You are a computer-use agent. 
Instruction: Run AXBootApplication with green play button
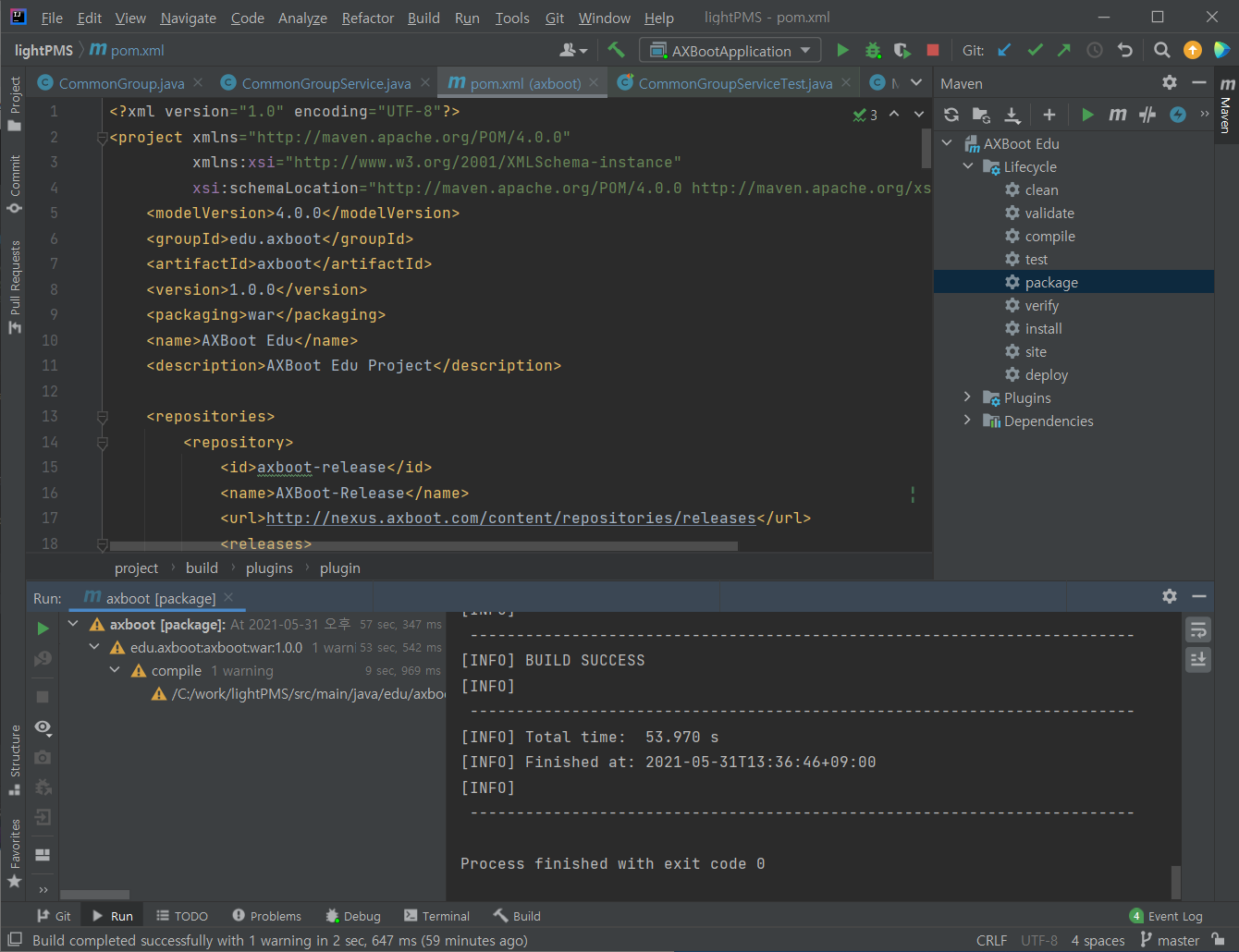tap(842, 50)
